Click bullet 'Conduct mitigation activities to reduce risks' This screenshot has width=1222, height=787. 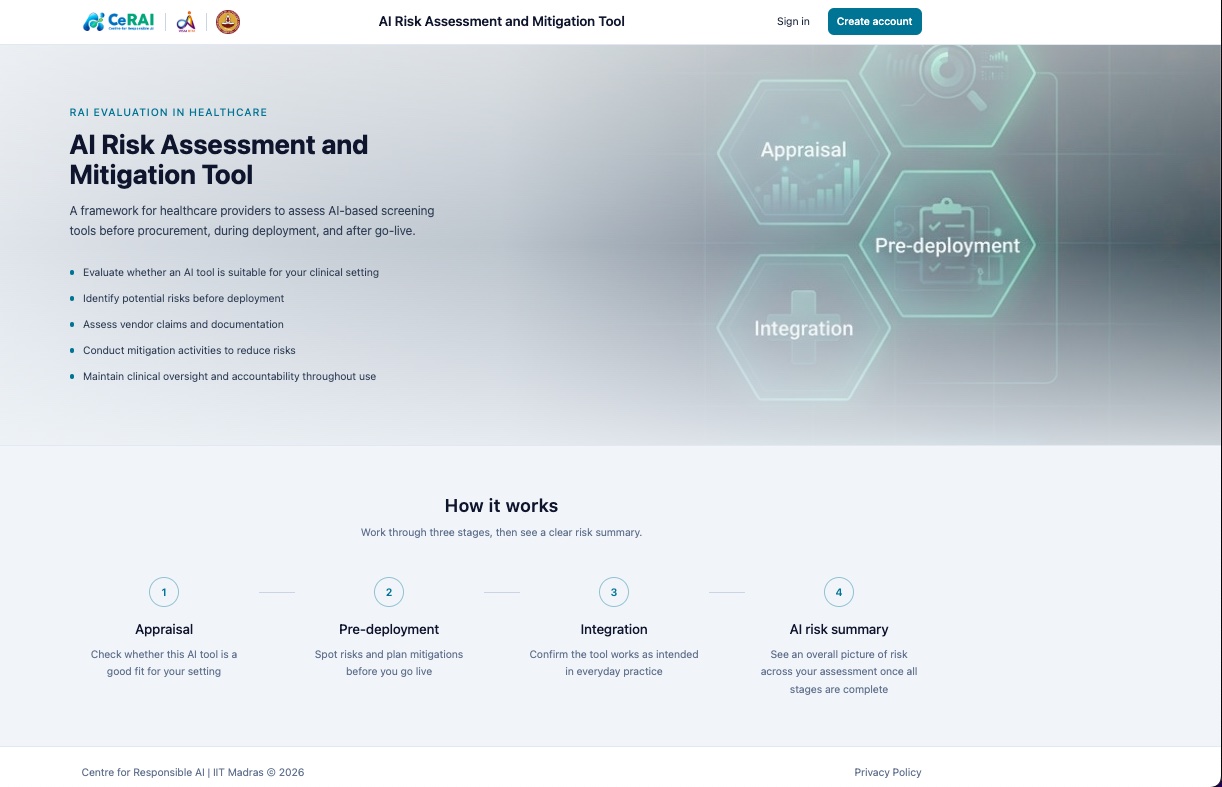click(189, 350)
